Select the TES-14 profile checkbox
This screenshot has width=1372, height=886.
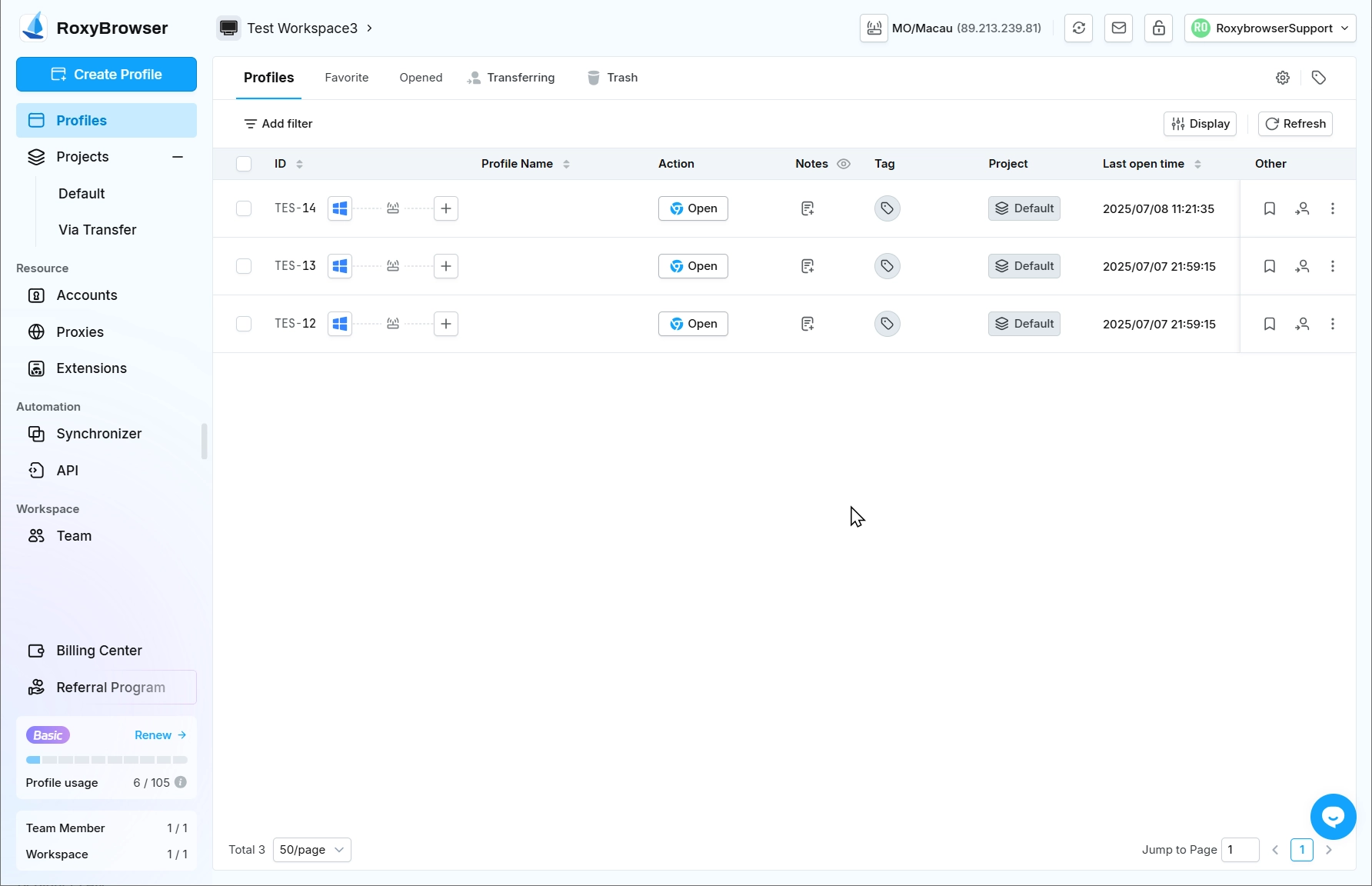click(x=244, y=208)
